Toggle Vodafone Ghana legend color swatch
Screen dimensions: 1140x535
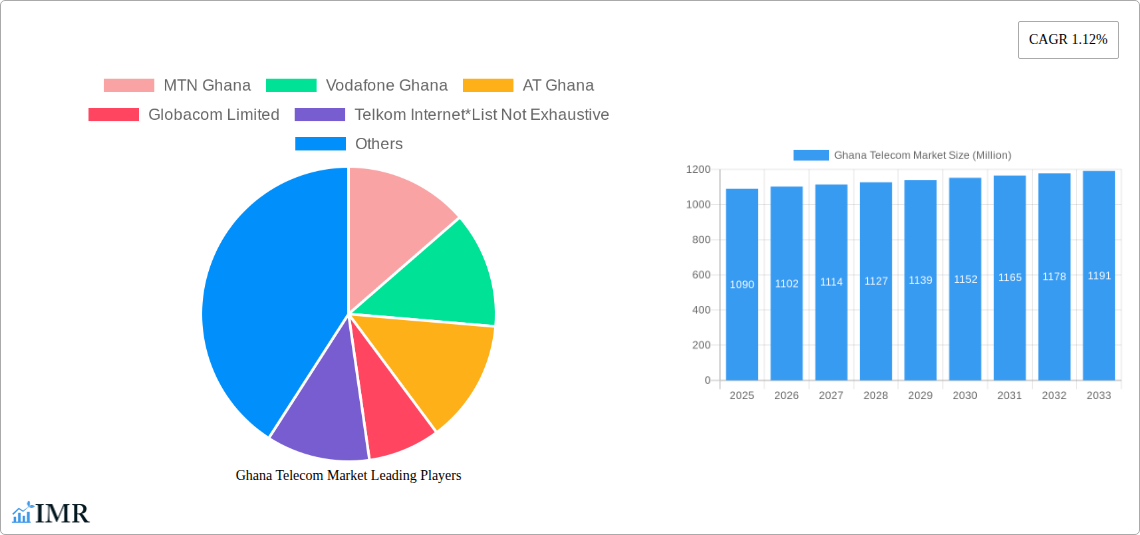(x=291, y=86)
